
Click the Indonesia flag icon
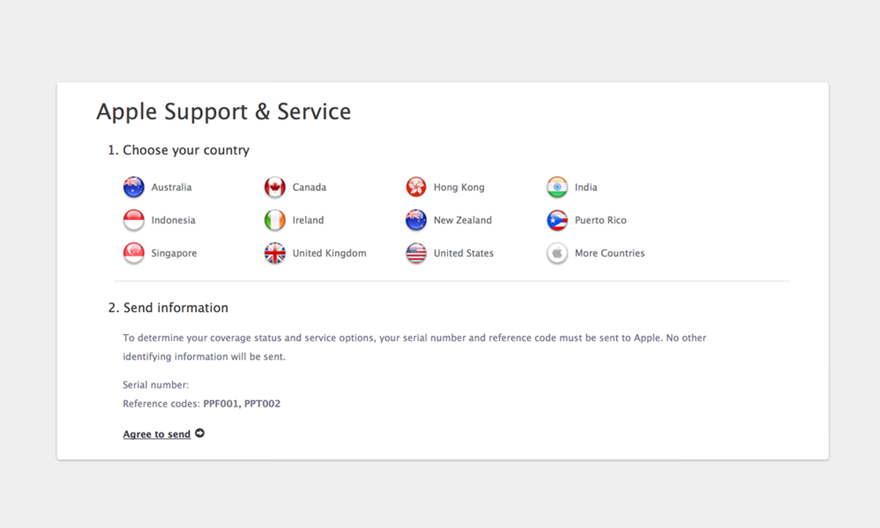tap(134, 220)
